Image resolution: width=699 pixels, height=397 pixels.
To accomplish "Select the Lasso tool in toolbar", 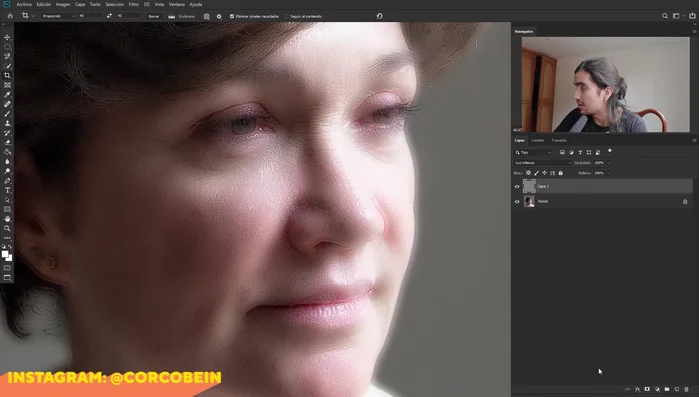I will (x=7, y=57).
